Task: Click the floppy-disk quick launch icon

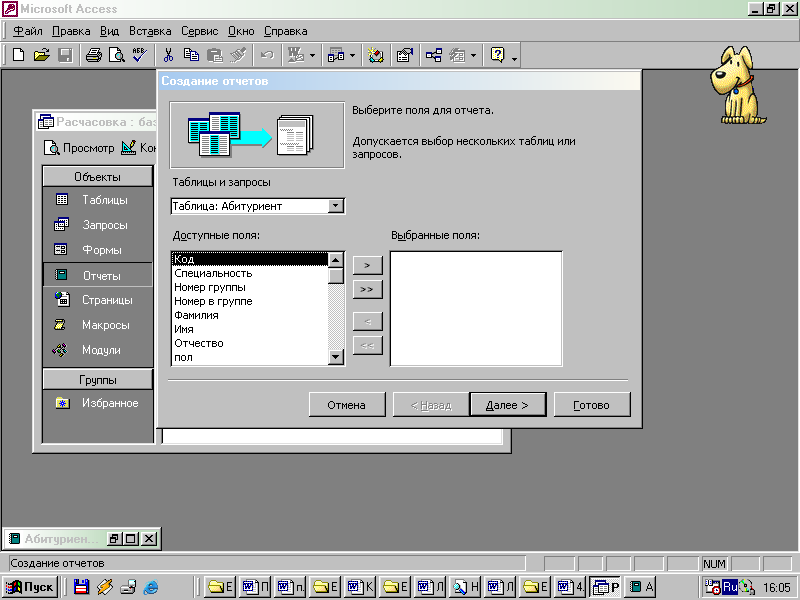Action: click(81, 587)
